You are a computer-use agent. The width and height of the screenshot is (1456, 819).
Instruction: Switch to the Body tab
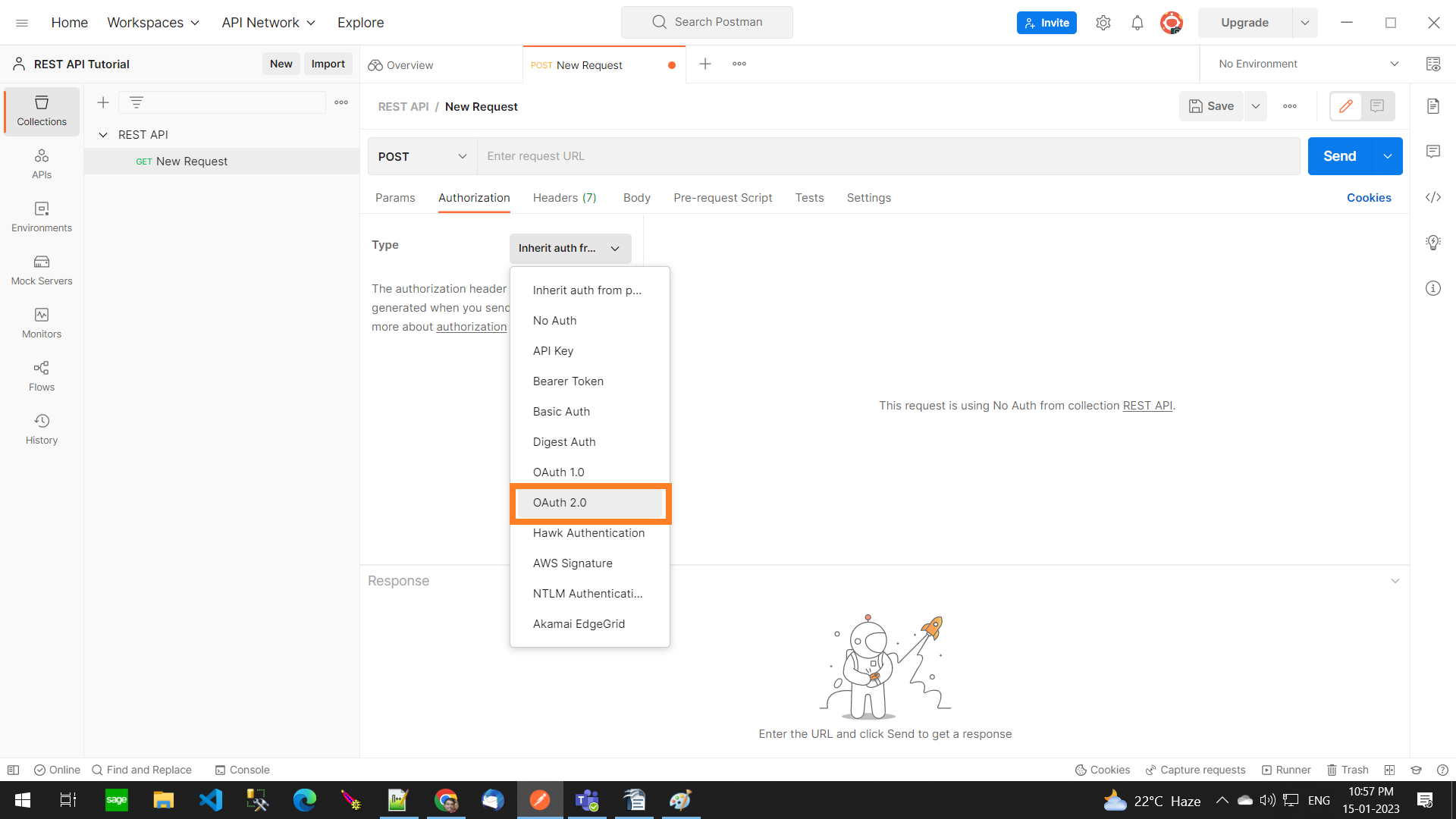tap(636, 198)
